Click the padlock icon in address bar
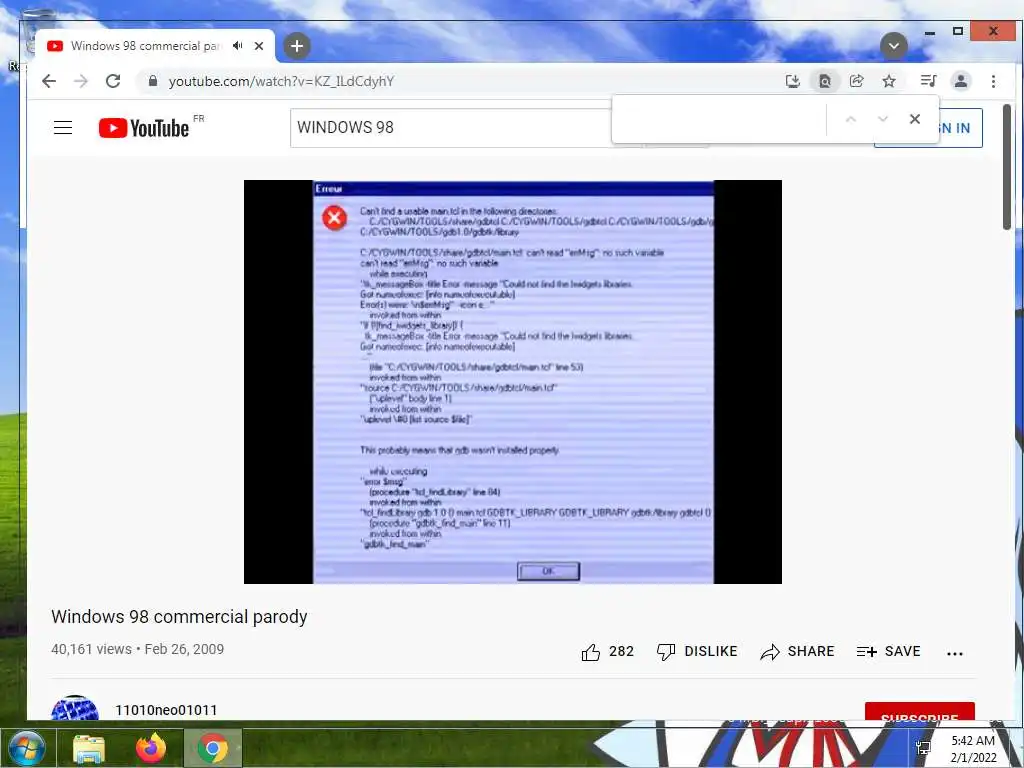 click(153, 81)
